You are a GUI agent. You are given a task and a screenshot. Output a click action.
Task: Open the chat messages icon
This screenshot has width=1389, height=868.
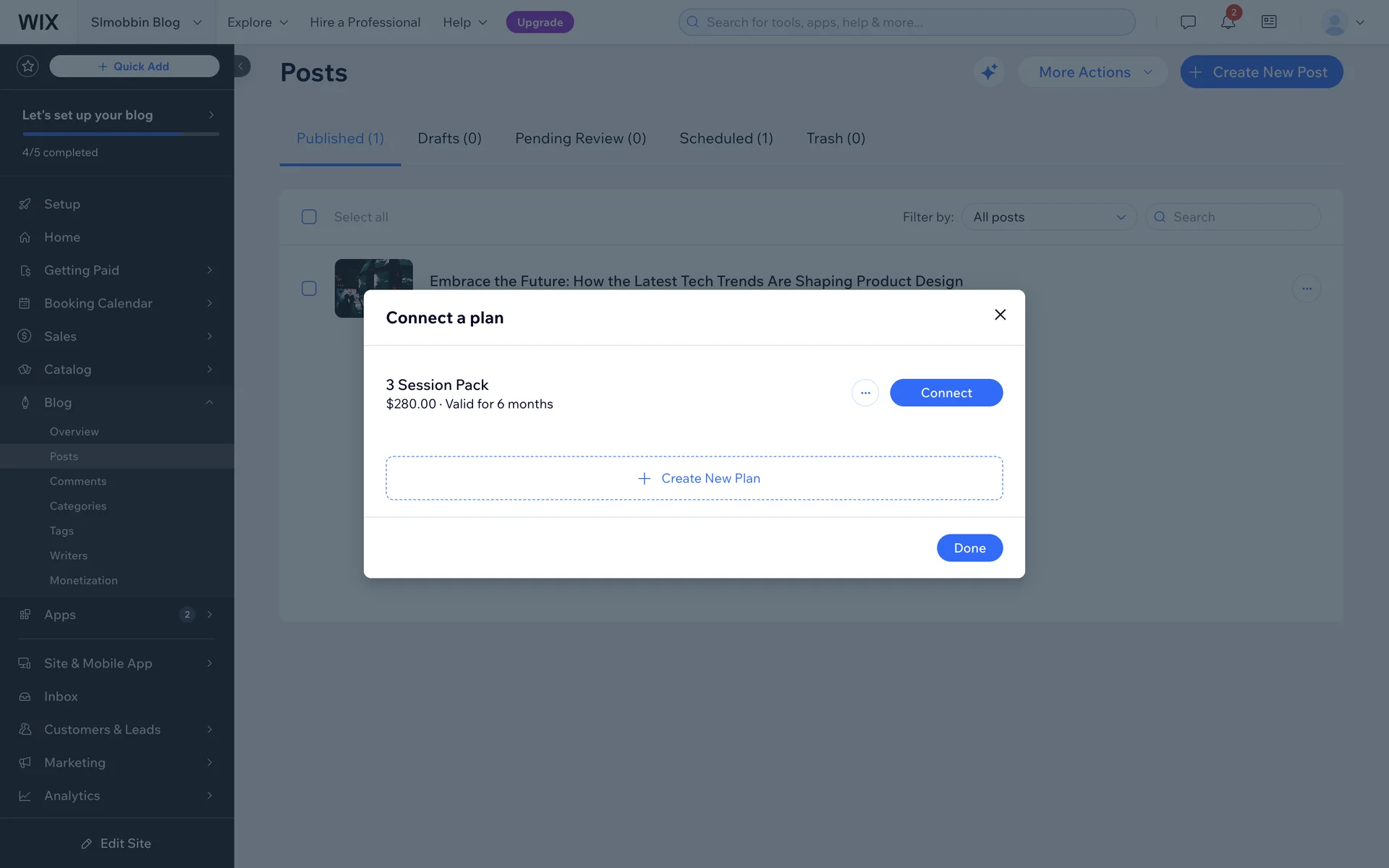coord(1187,22)
